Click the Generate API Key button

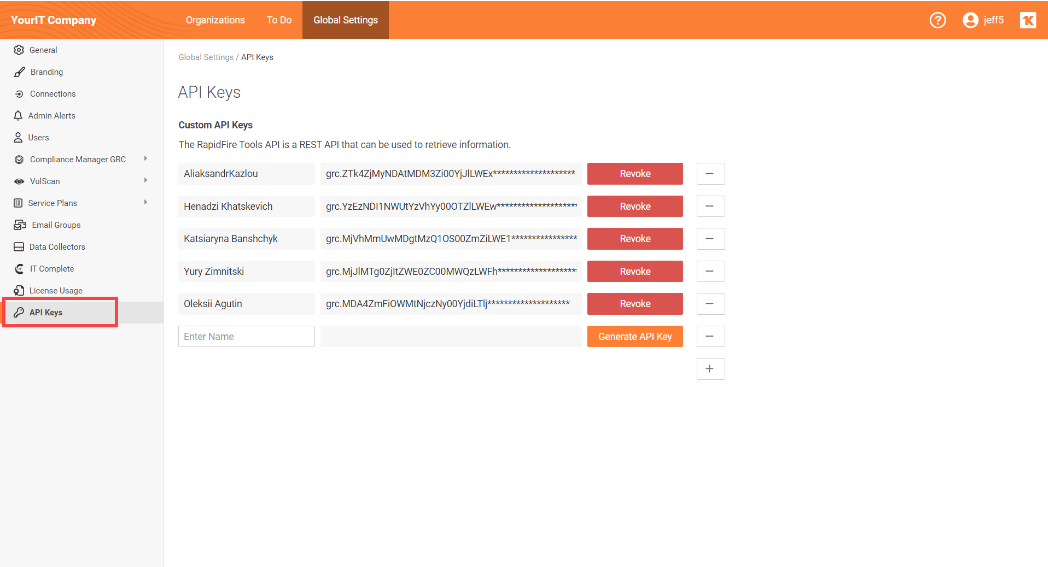(635, 337)
